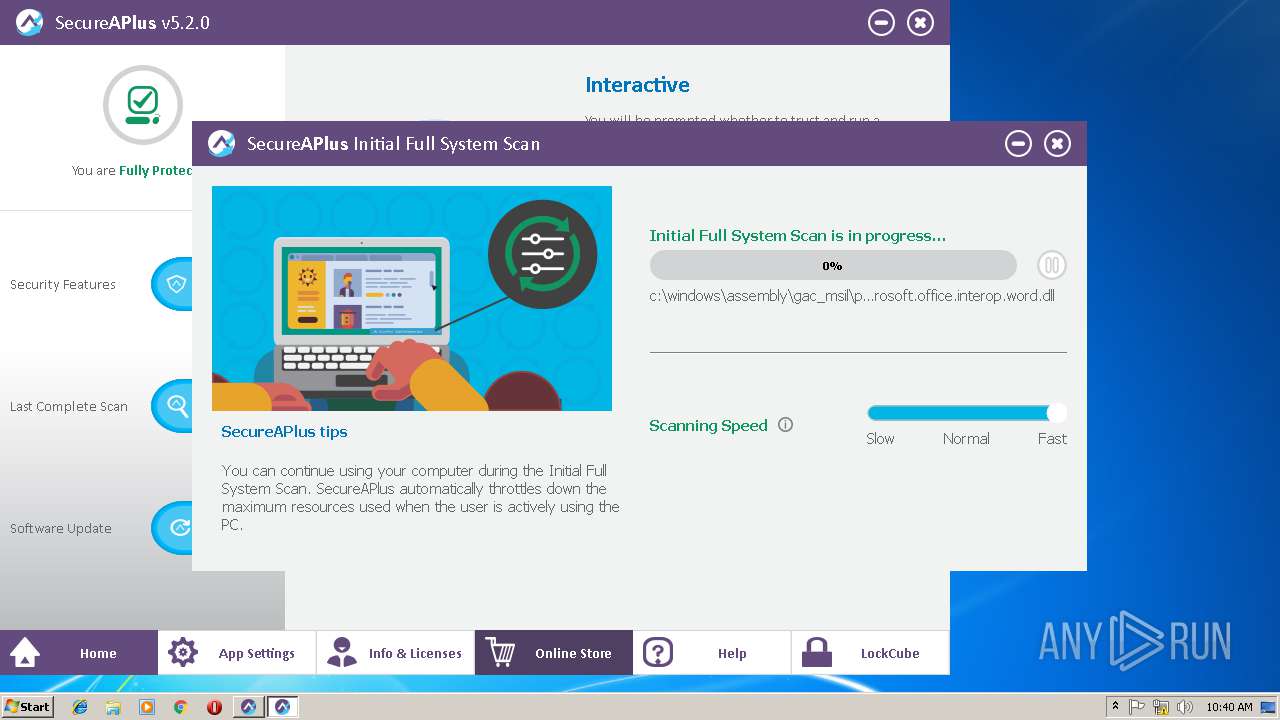Close the SecureAPlus v5.2.0 main window
The height and width of the screenshot is (720, 1280).
coord(920,22)
